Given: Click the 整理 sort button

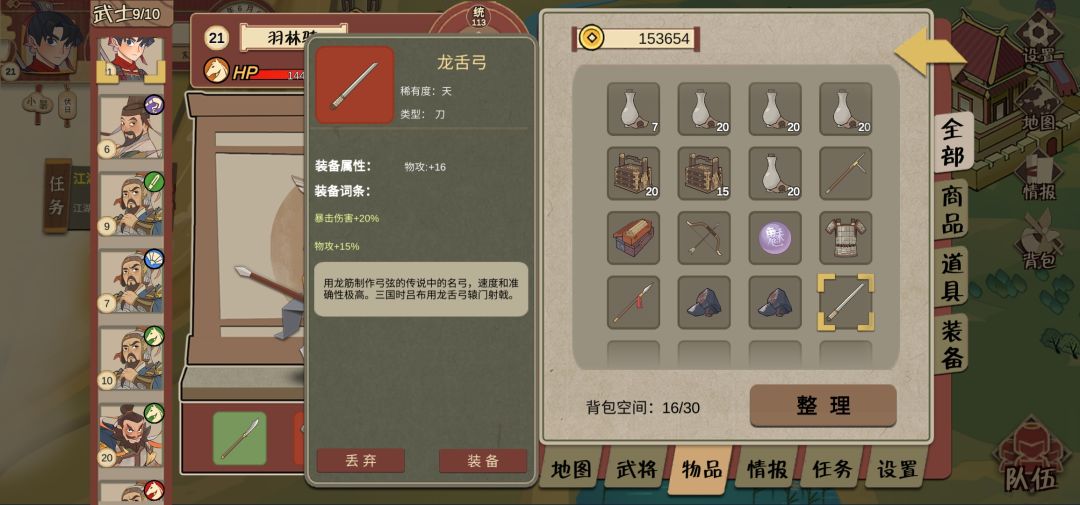Looking at the screenshot, I should pos(823,406).
